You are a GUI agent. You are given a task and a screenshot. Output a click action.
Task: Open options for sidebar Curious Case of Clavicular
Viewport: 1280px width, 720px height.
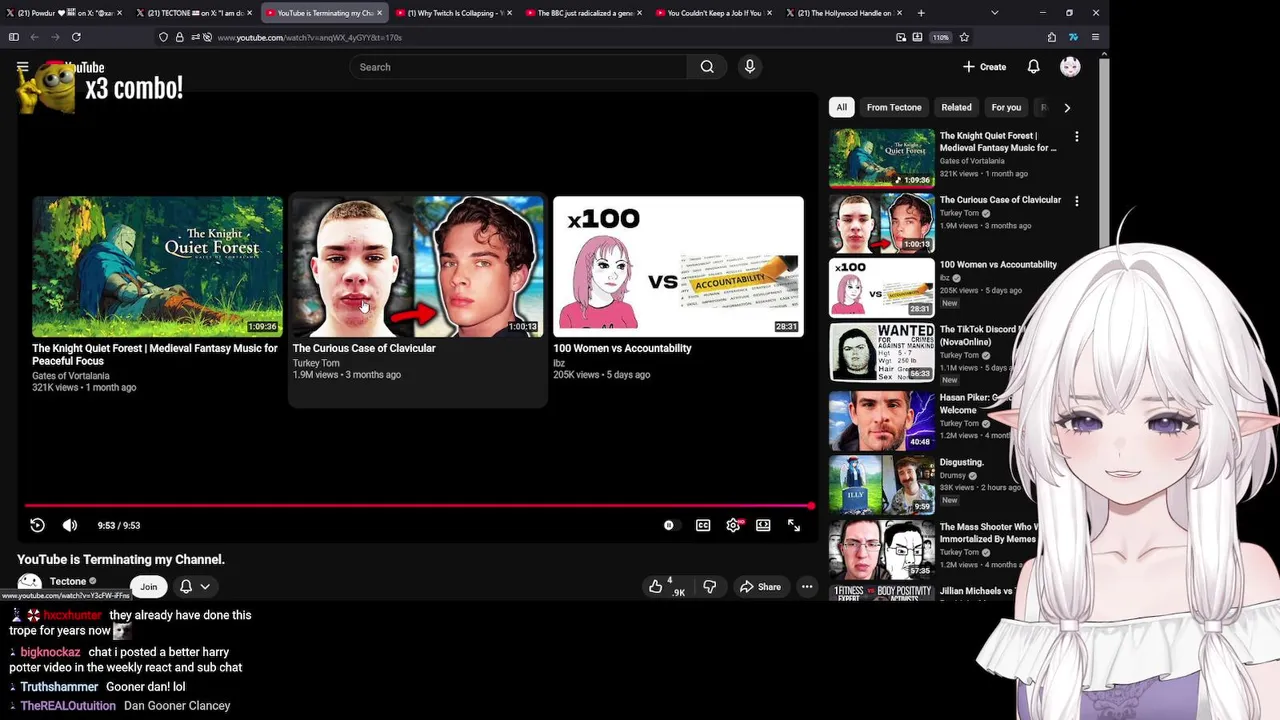(1076, 201)
